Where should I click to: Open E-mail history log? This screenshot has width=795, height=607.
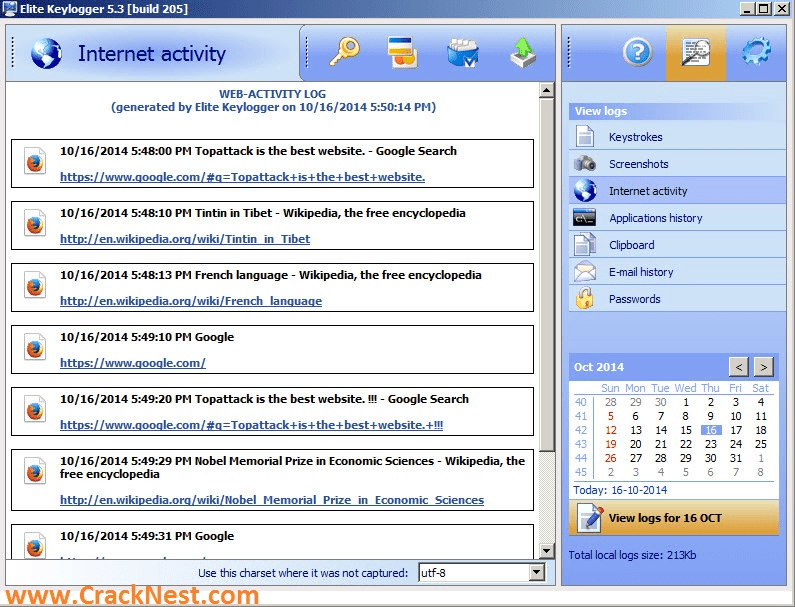click(677, 271)
